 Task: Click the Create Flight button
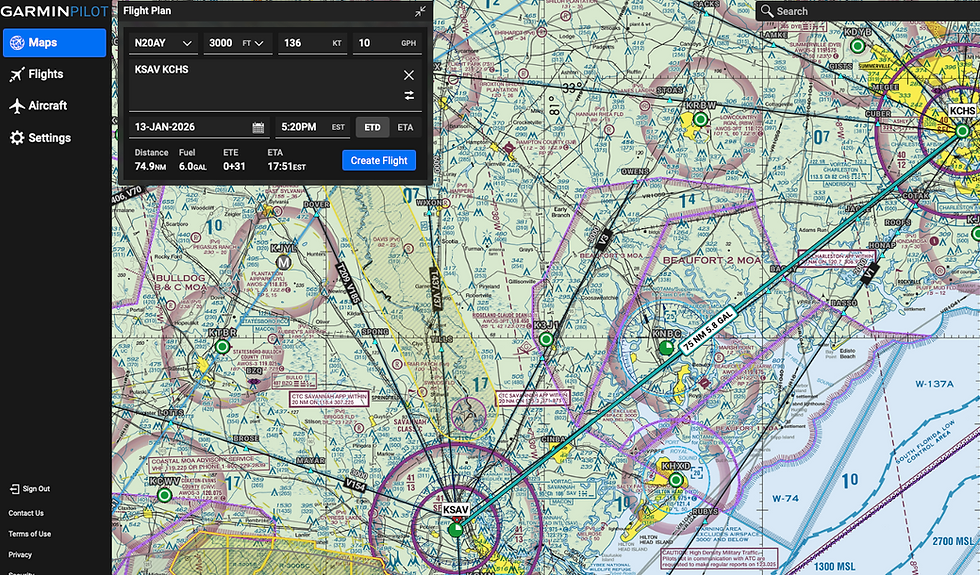[x=379, y=160]
